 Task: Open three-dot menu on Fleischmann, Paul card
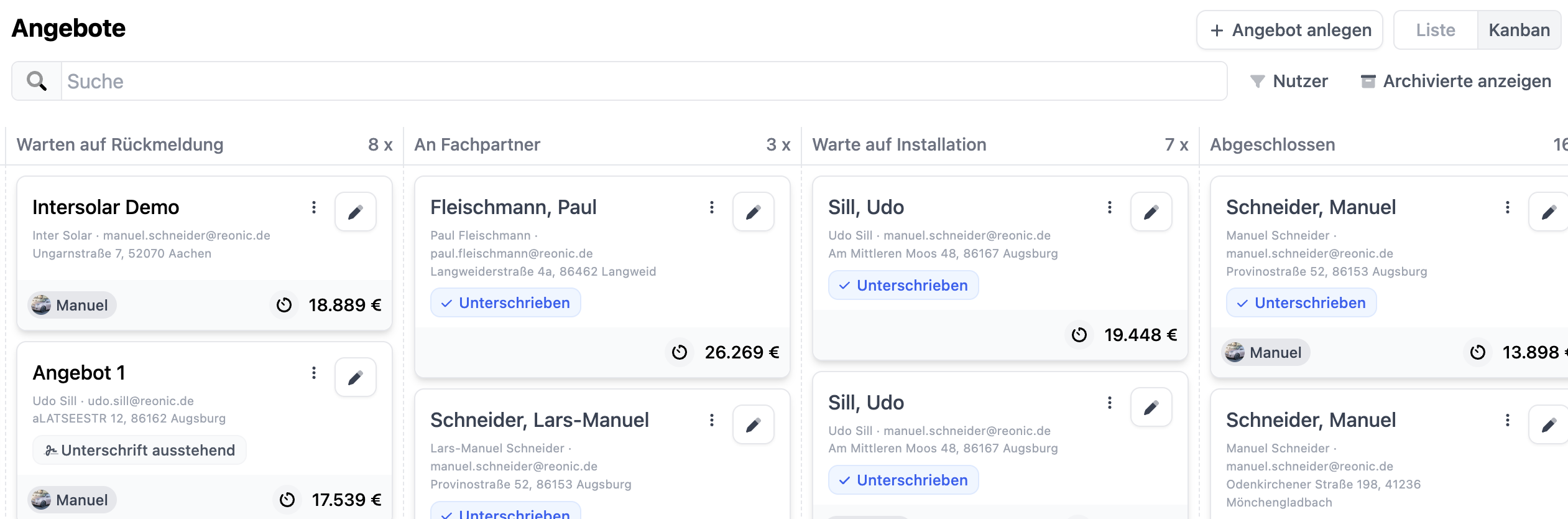tap(712, 207)
